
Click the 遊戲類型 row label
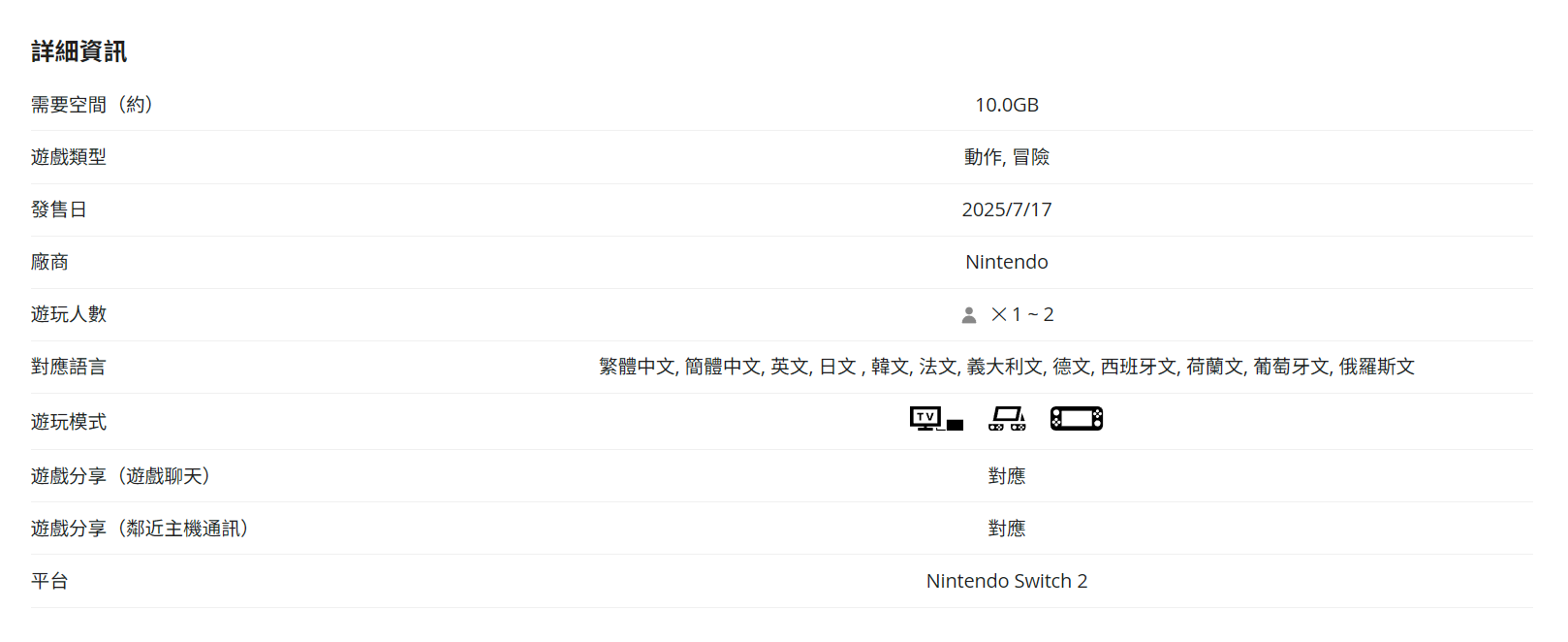tap(69, 157)
